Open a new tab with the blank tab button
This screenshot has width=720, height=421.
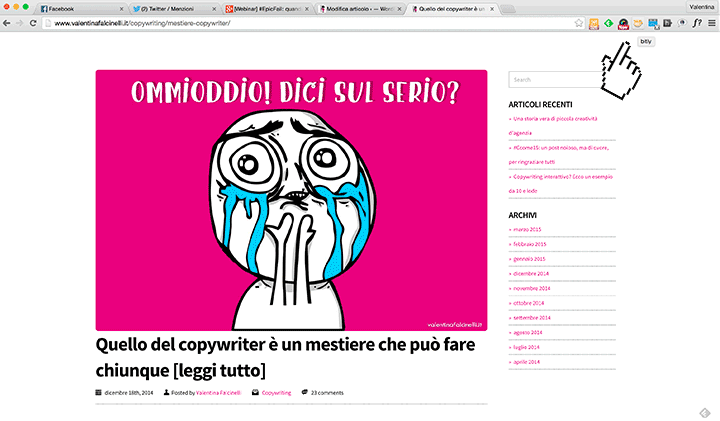(x=508, y=9)
